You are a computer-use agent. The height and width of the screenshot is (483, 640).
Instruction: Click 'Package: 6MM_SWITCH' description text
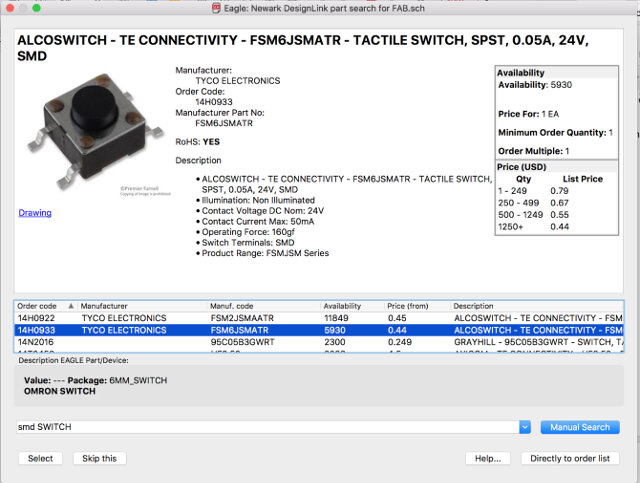(x=118, y=380)
